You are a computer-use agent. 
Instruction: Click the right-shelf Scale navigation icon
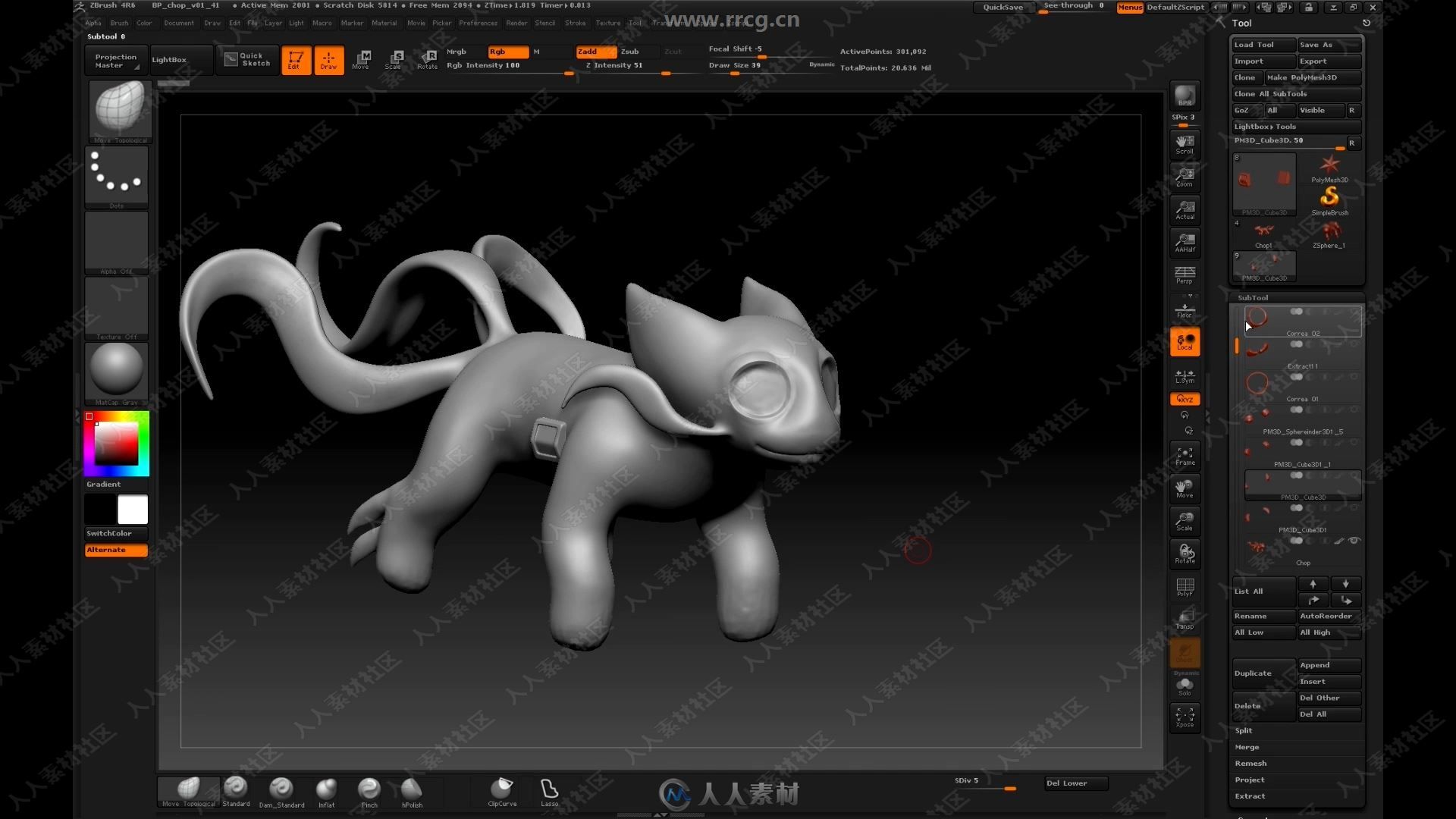(1185, 520)
